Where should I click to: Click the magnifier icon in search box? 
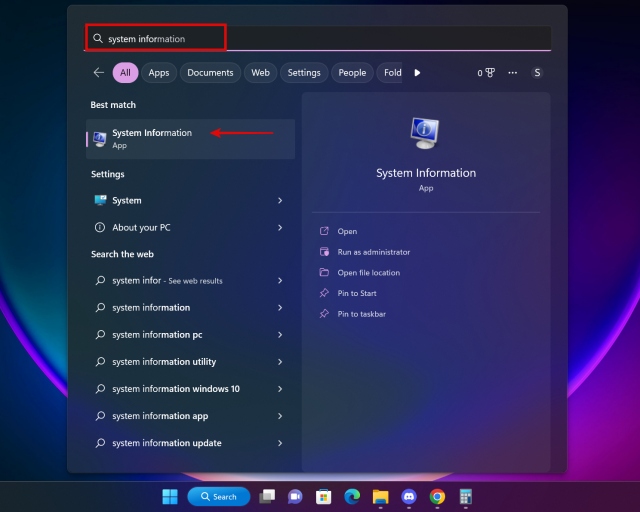coord(98,38)
